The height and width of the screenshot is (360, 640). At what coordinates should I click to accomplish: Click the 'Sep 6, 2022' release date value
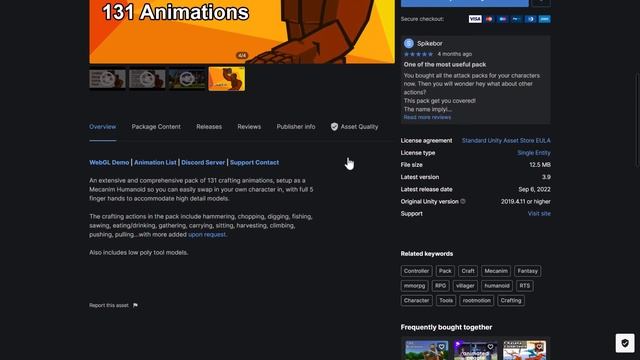534,189
